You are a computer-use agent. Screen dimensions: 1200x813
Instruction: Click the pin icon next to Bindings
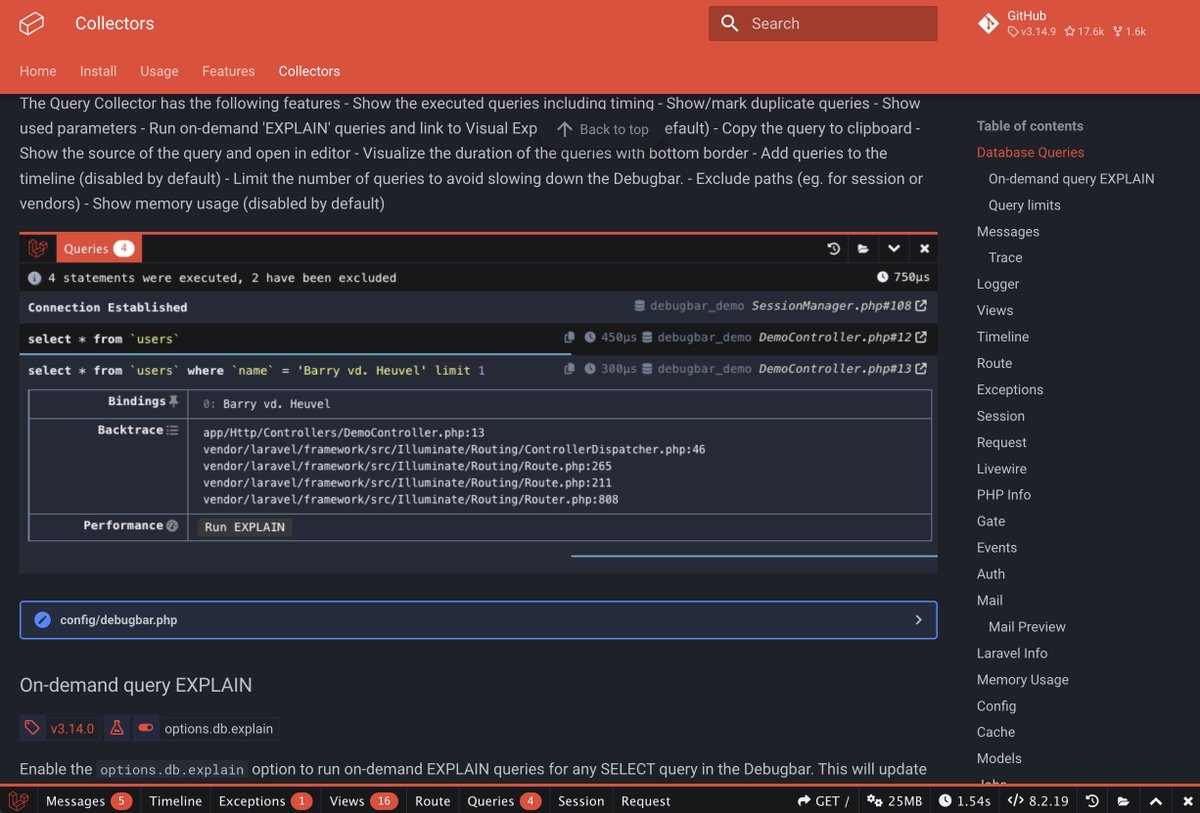click(x=174, y=401)
